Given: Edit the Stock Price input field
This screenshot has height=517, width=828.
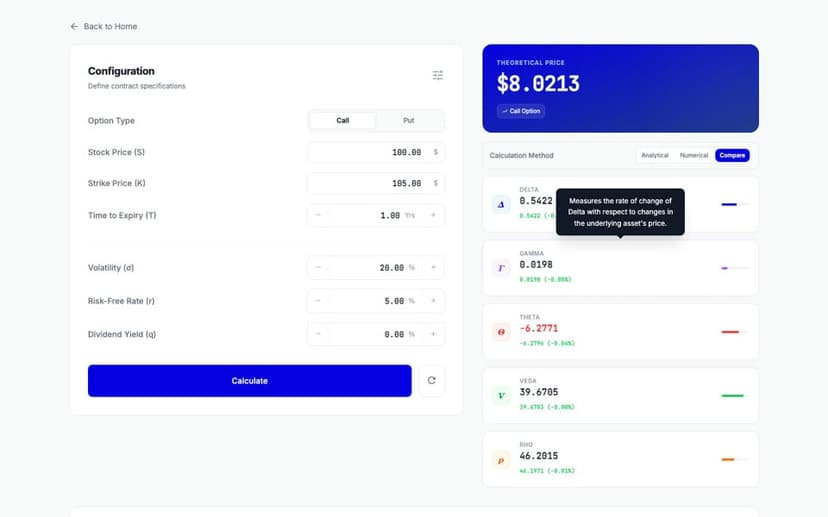Looking at the screenshot, I should [x=375, y=152].
